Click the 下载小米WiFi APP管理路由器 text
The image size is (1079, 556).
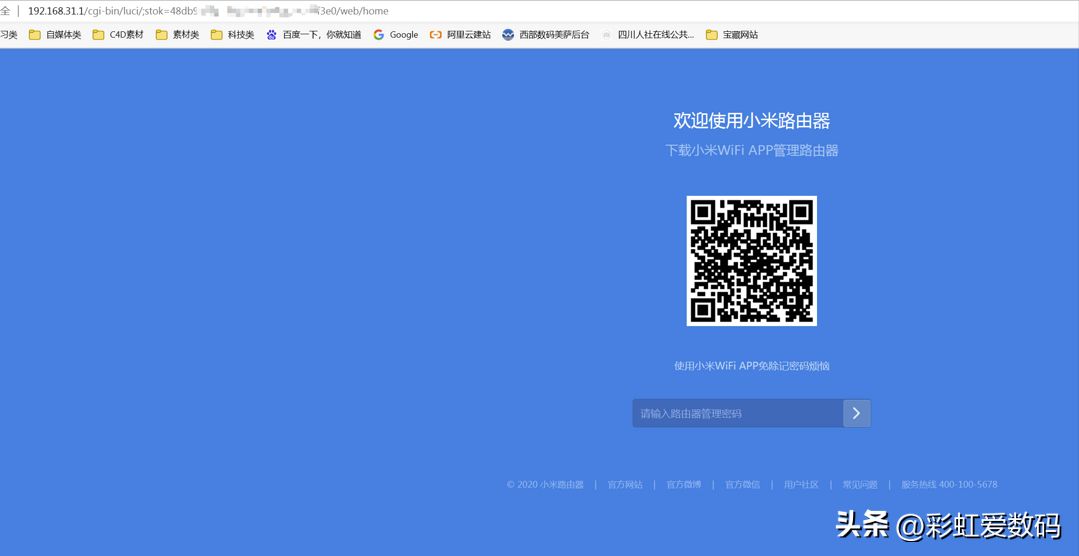click(751, 150)
